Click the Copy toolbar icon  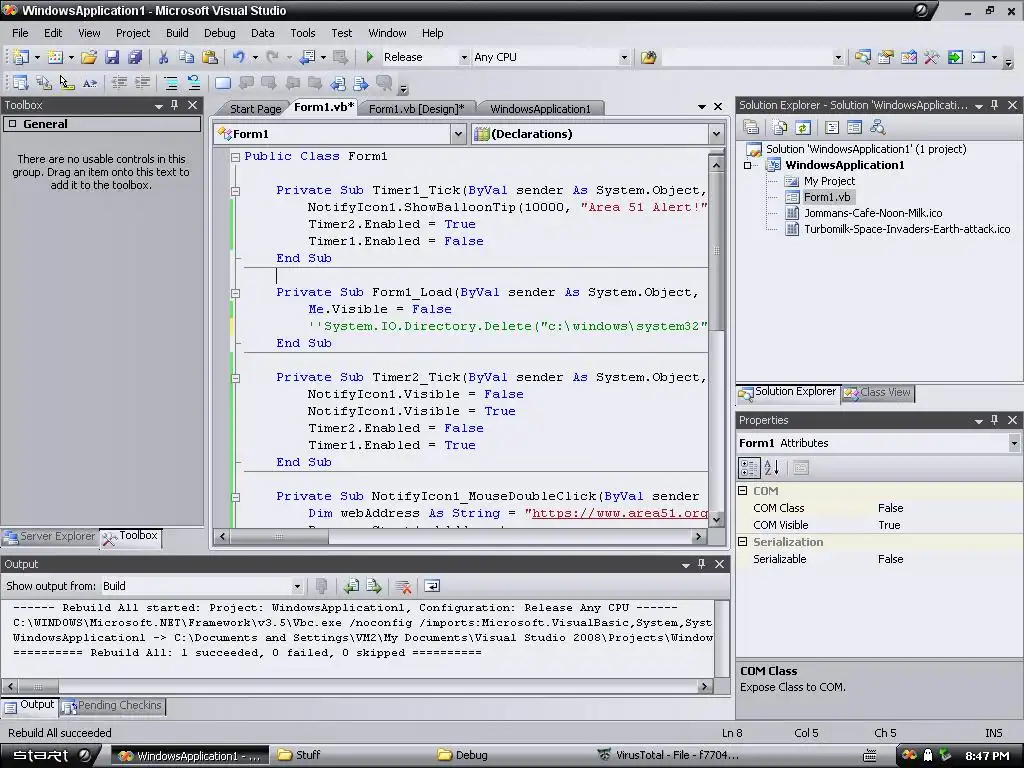pos(186,57)
